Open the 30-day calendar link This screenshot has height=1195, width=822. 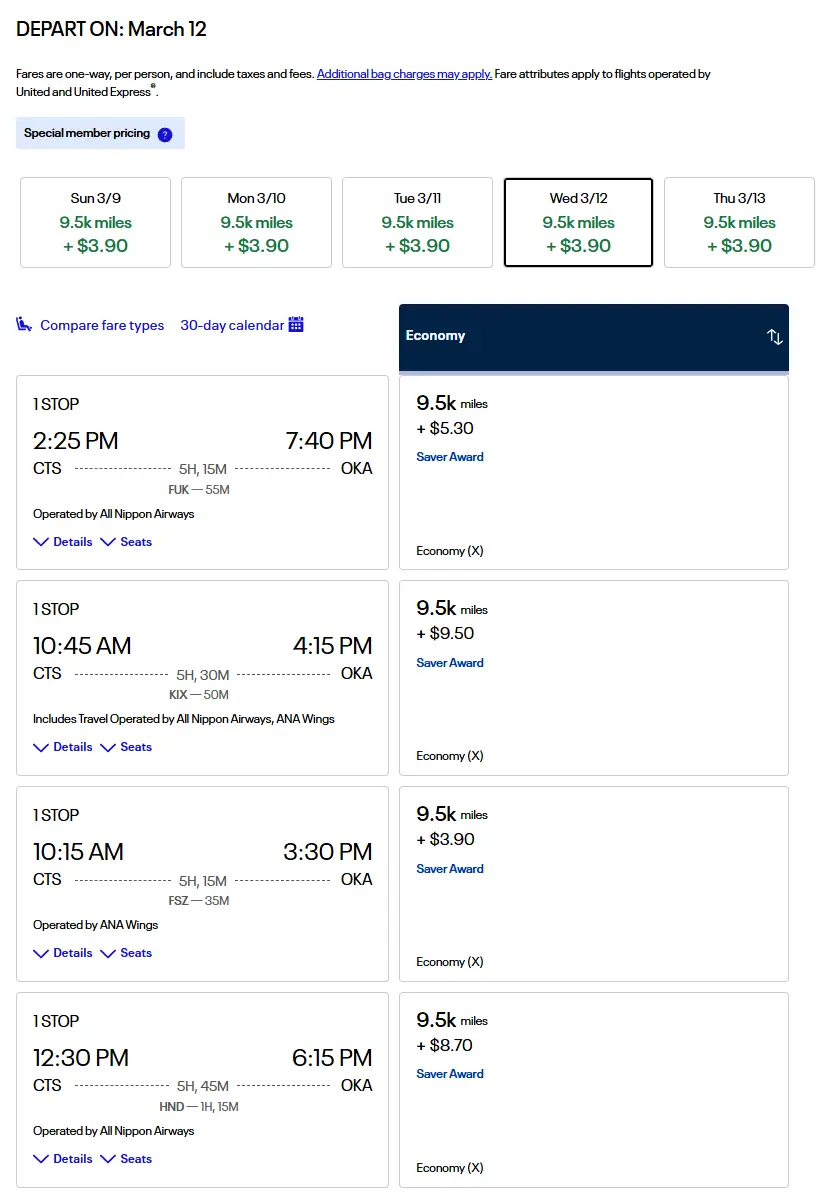[232, 325]
